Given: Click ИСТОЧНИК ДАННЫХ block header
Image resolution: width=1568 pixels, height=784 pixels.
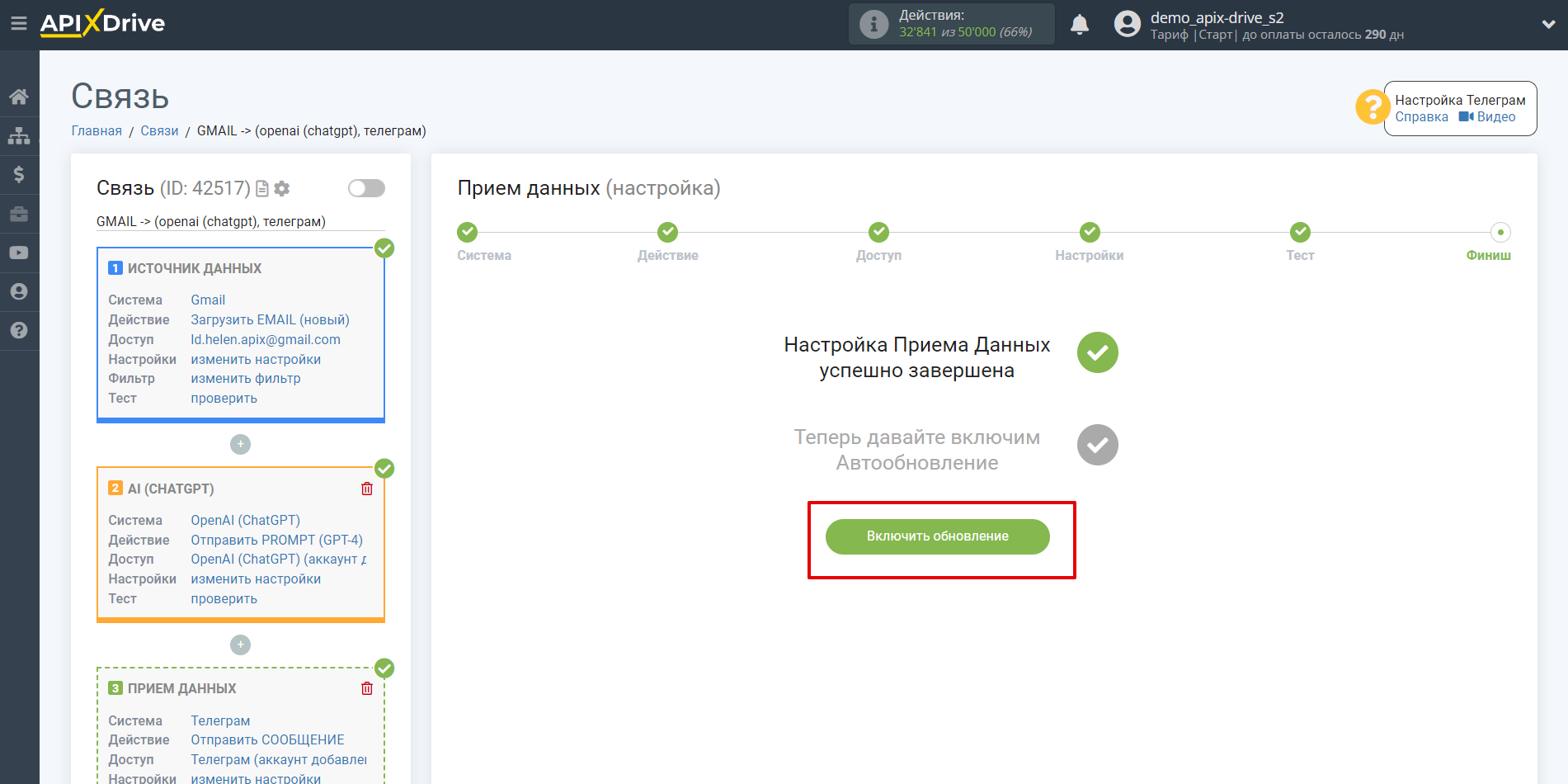Looking at the screenshot, I should pyautogui.click(x=195, y=268).
